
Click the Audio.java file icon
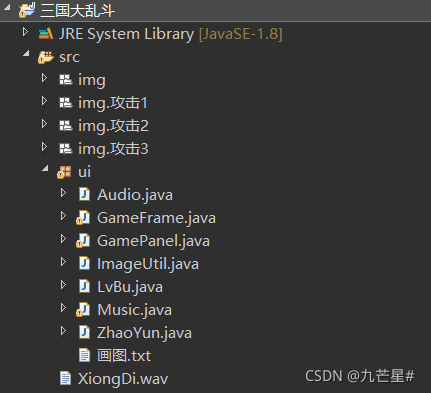pos(84,194)
